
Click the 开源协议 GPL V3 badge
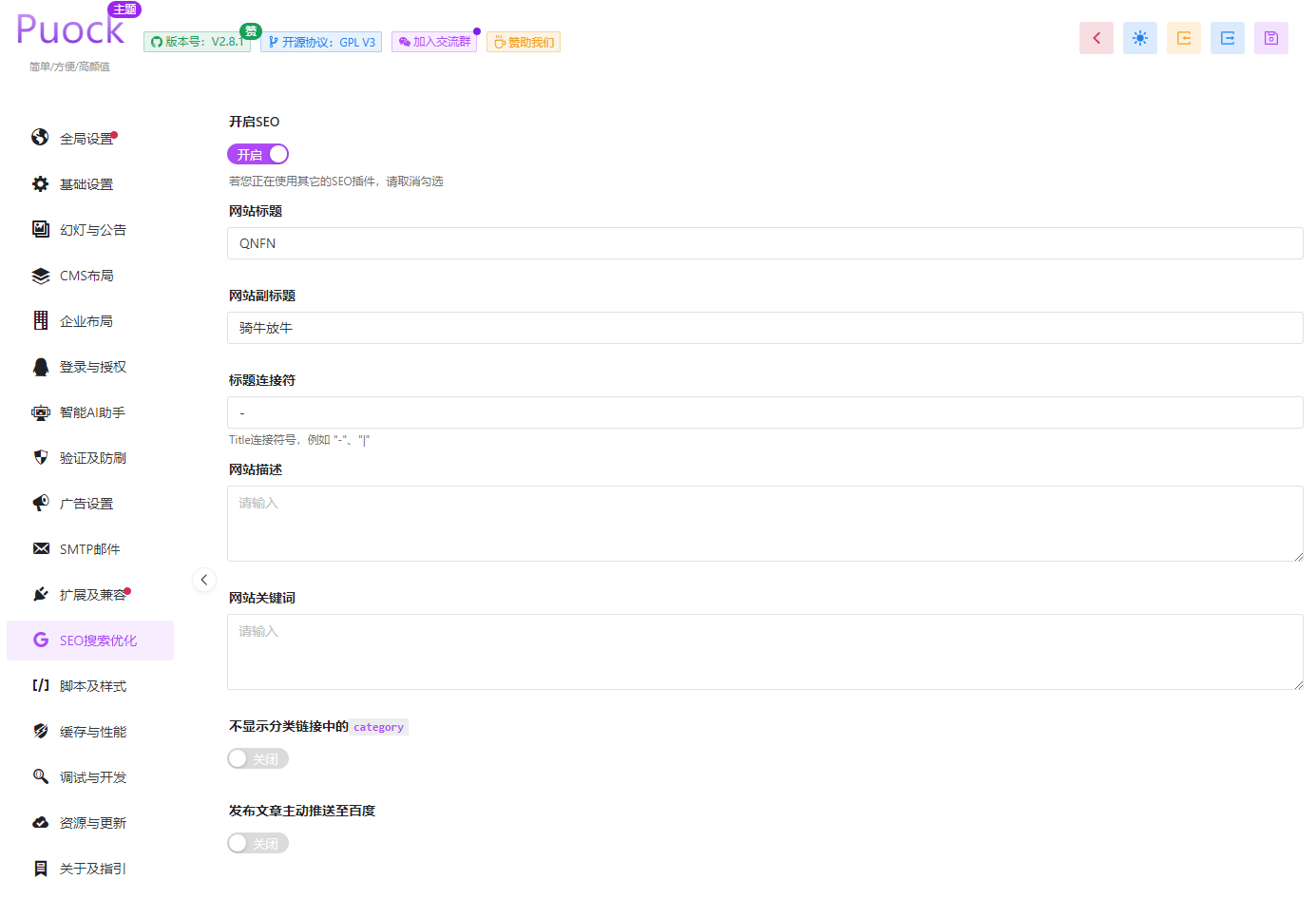[321, 42]
